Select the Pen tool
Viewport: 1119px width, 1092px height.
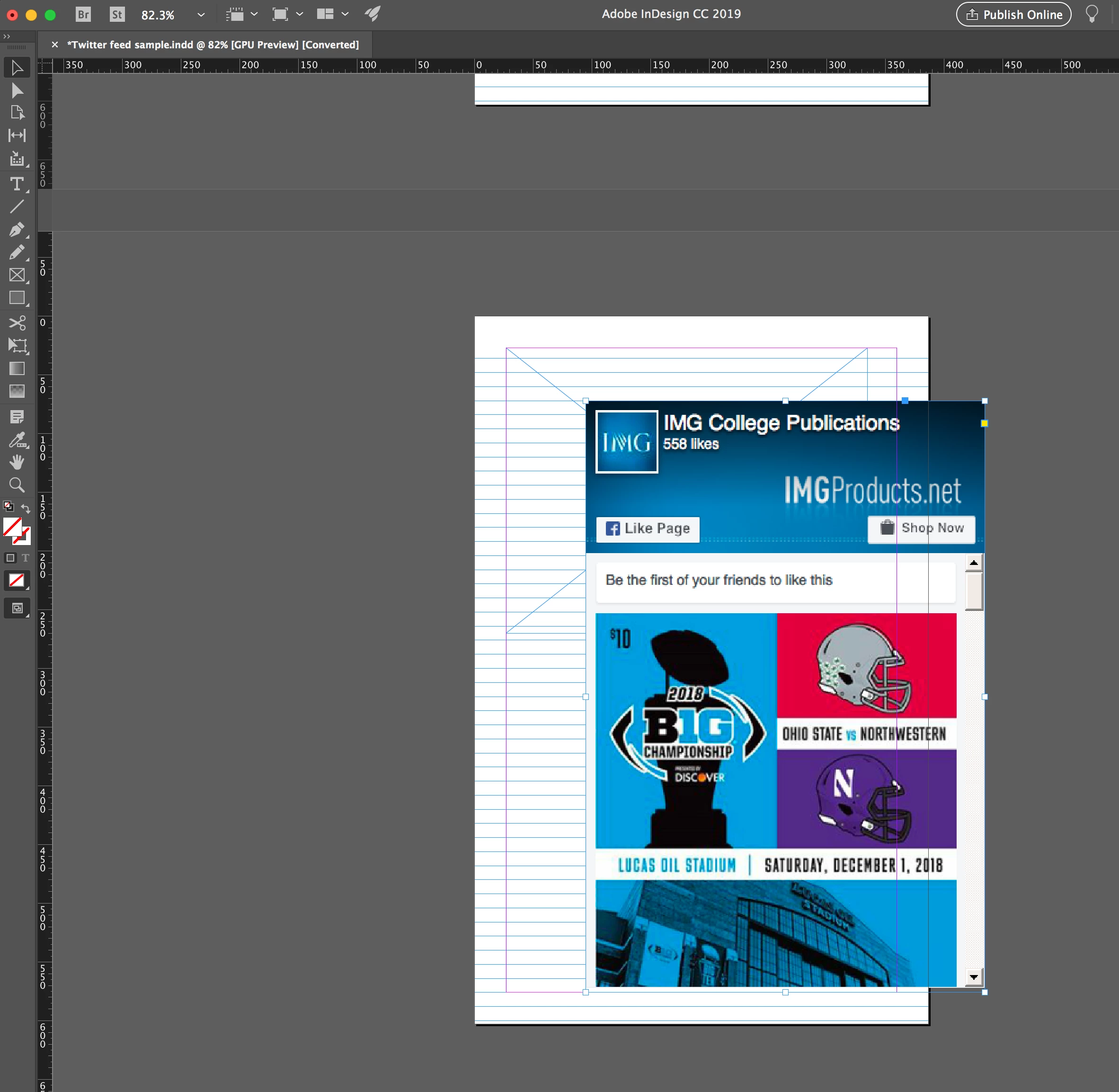click(17, 229)
